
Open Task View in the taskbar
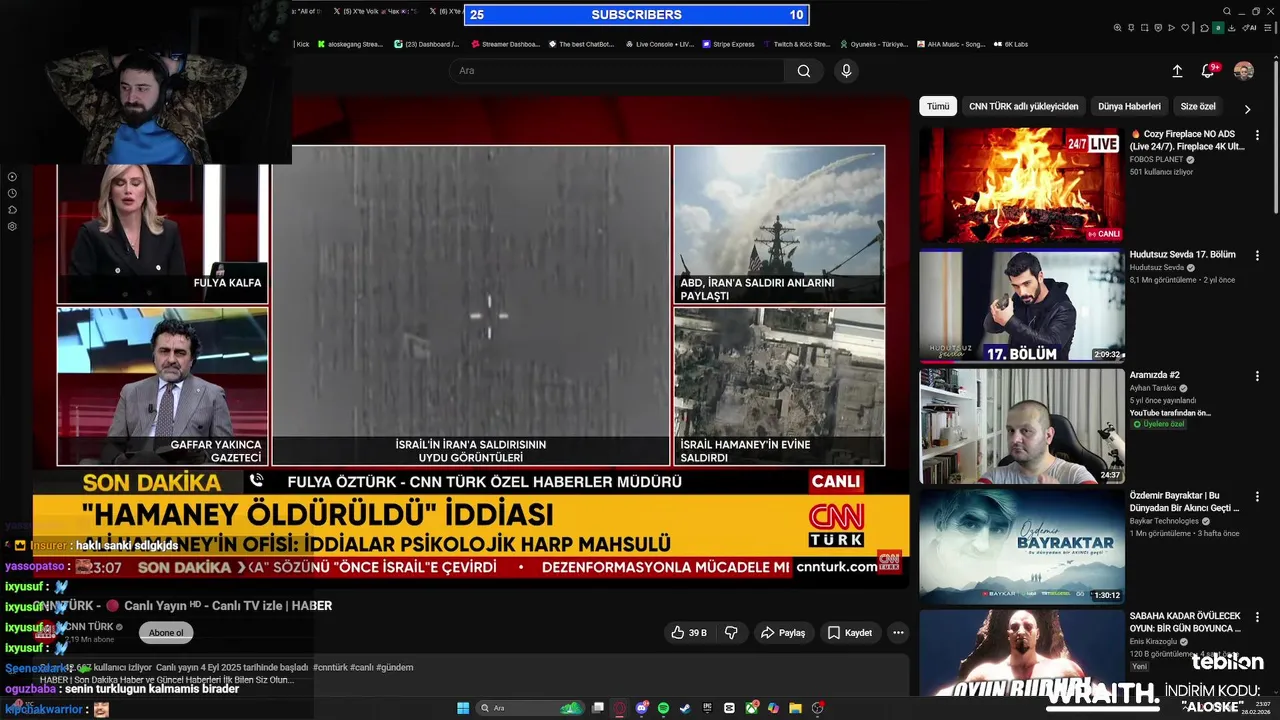(x=598, y=708)
